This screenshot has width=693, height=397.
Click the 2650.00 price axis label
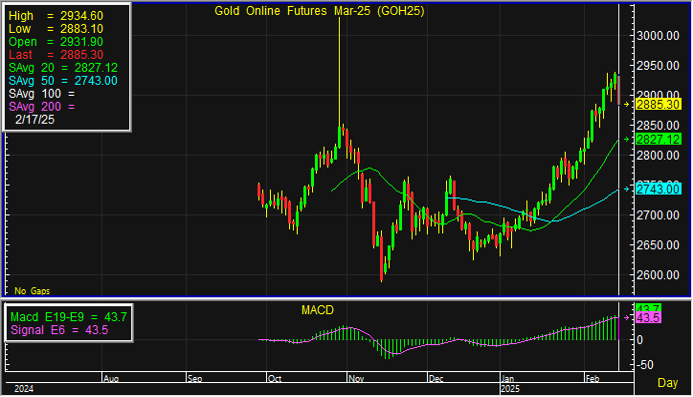tap(658, 245)
